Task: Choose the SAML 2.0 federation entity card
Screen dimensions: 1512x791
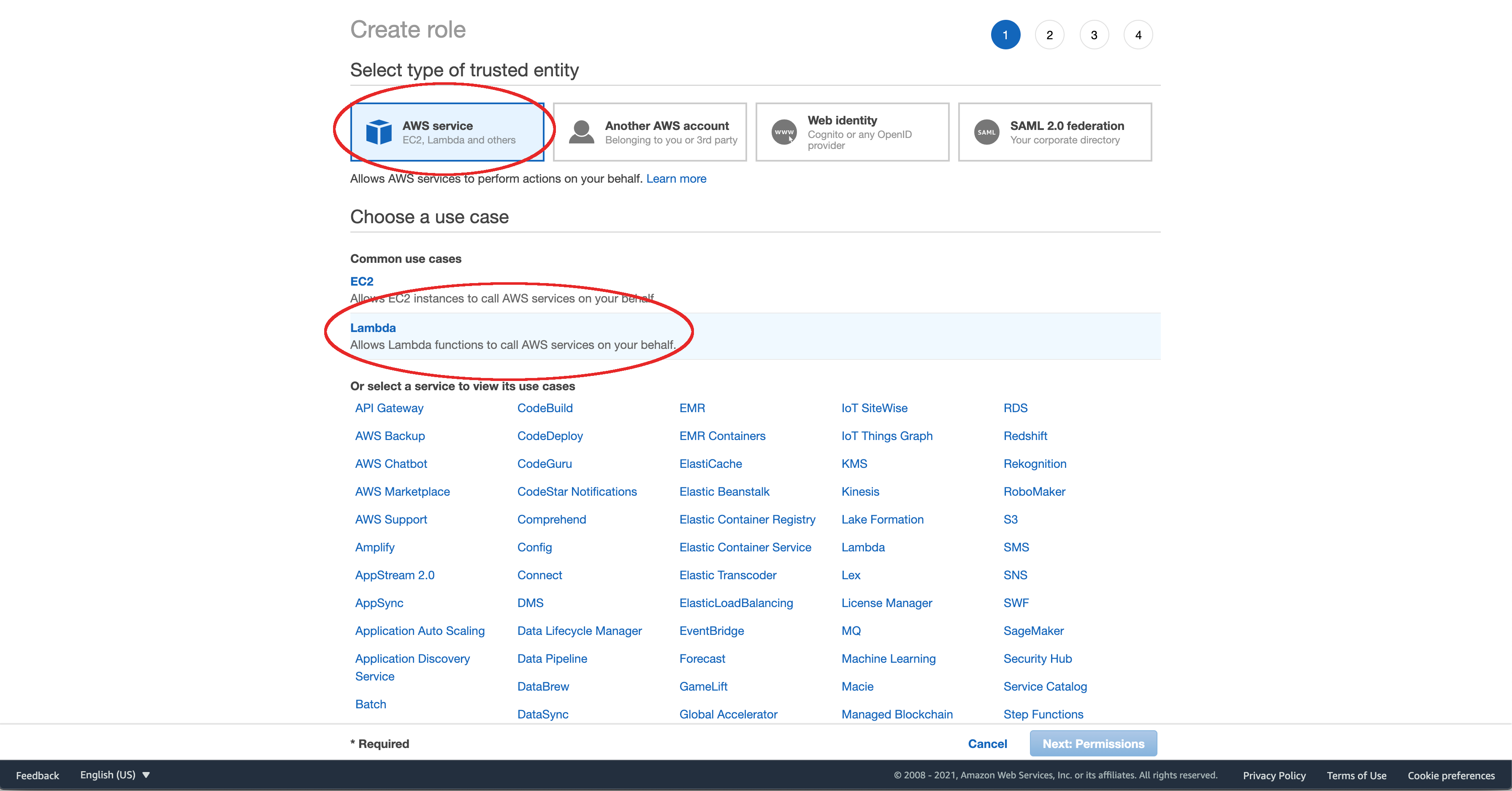Action: click(1055, 132)
